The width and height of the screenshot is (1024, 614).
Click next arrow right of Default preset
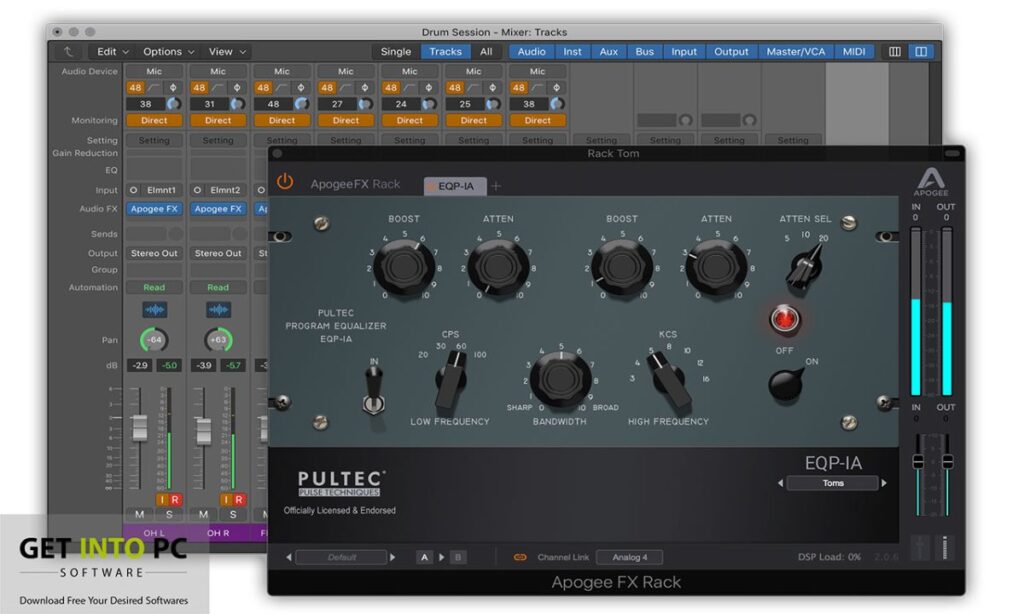(x=392, y=557)
